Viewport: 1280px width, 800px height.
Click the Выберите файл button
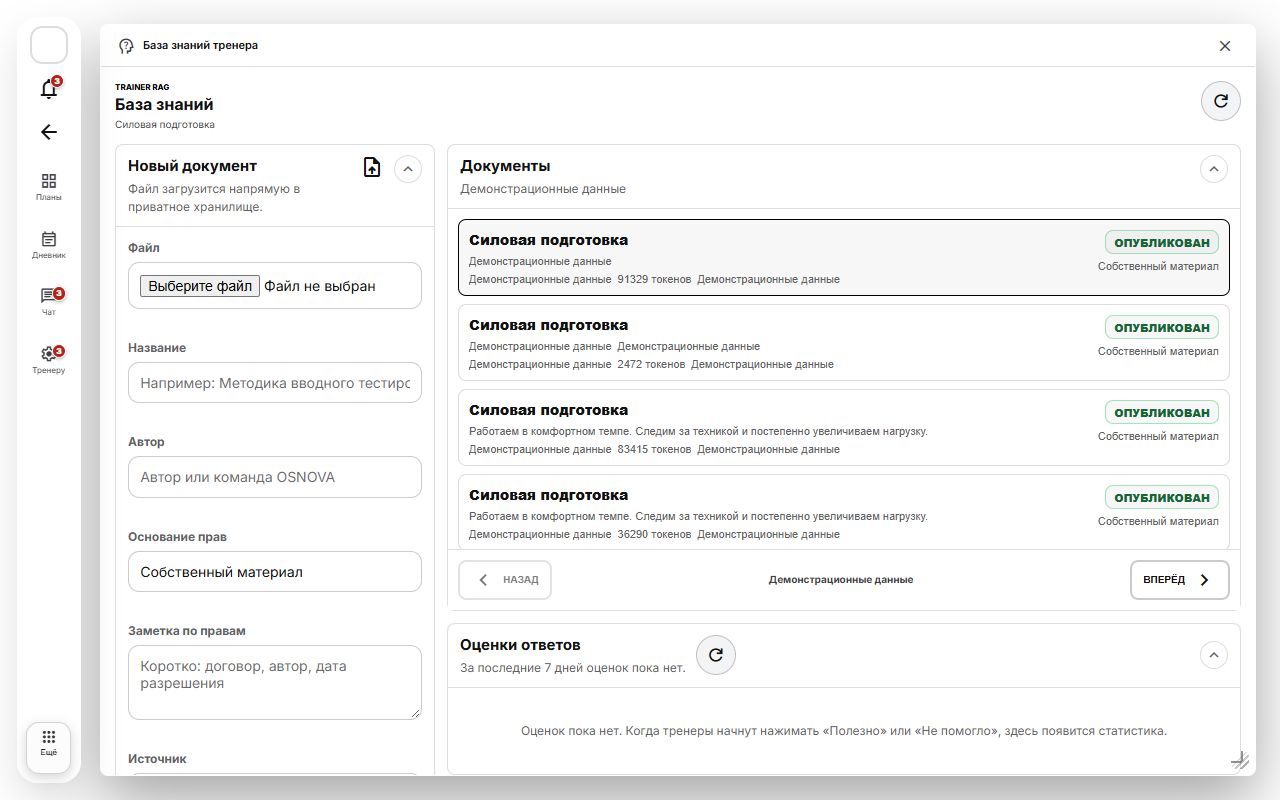click(200, 286)
